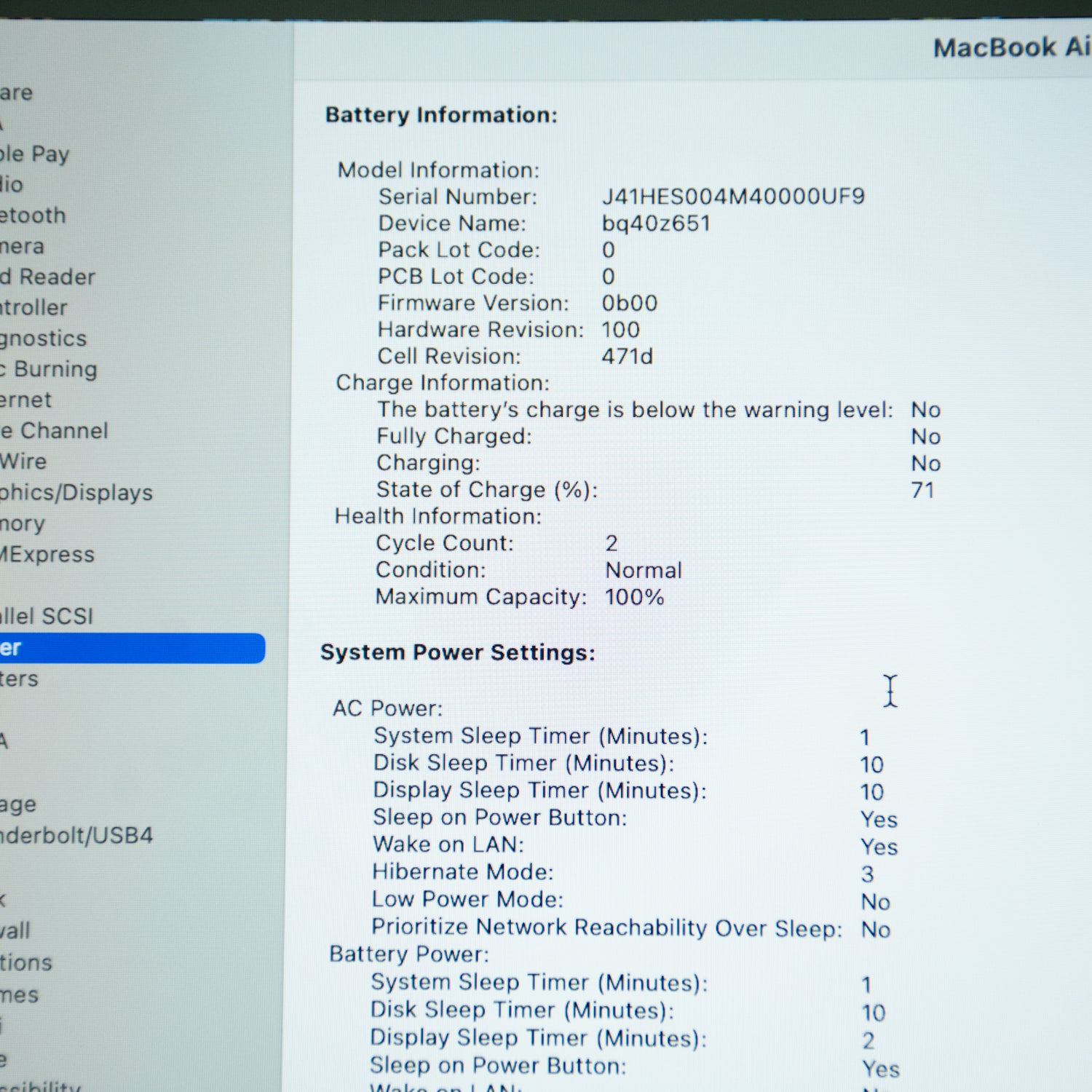Click the Battery Information heading
The width and height of the screenshot is (1092, 1092).
pos(441,115)
